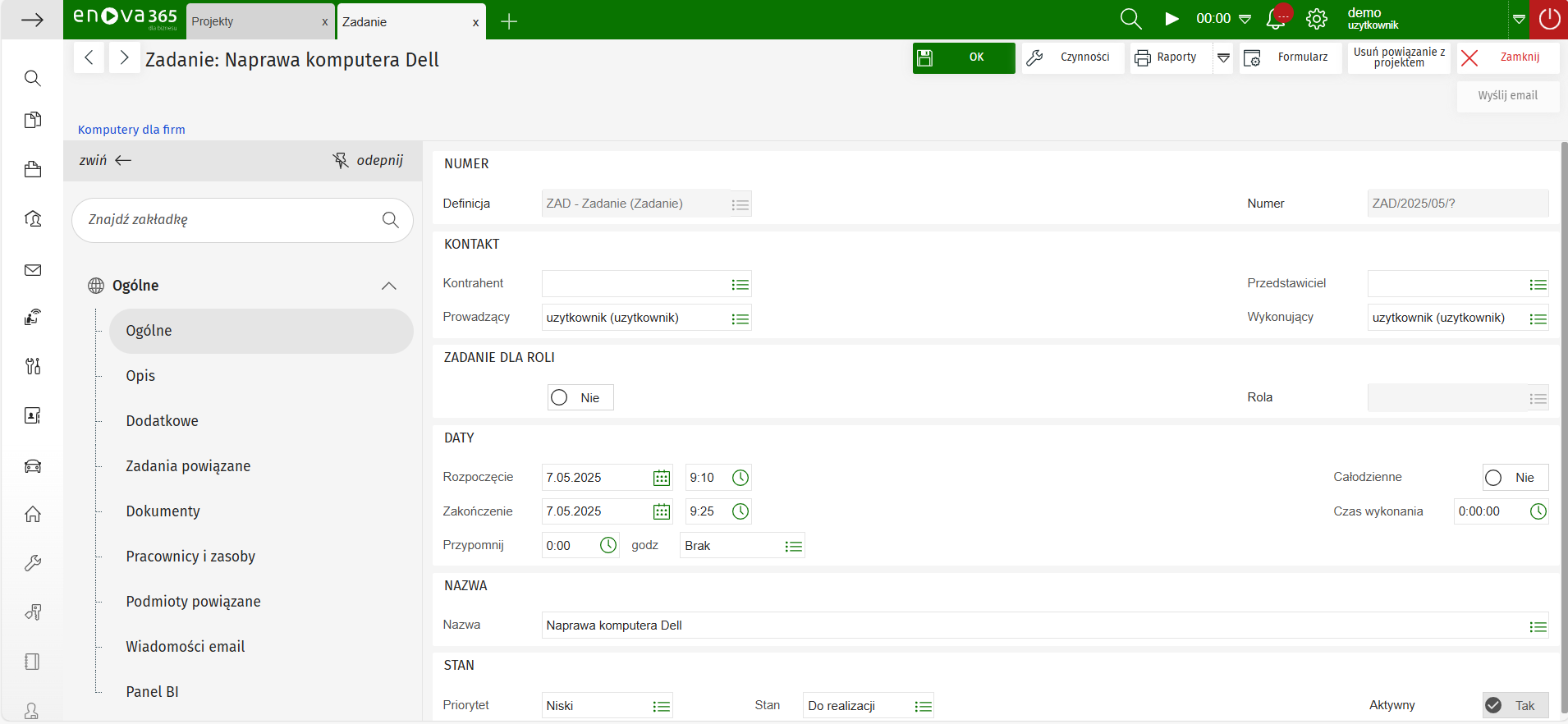
Task: Toggle the Aktywny Tak switch
Action: (x=1494, y=705)
